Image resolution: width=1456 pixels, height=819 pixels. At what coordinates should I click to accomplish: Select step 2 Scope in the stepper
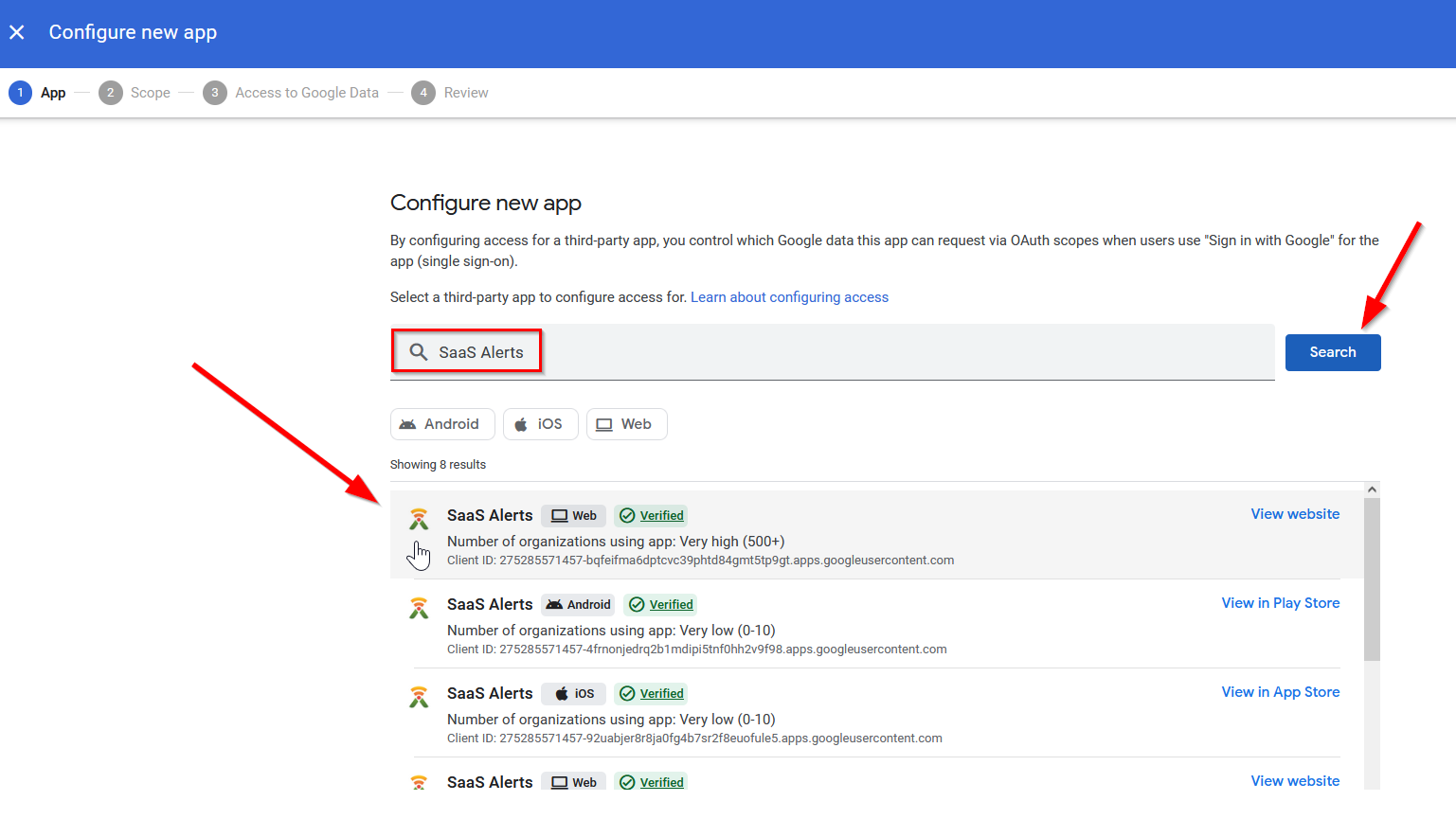[135, 92]
